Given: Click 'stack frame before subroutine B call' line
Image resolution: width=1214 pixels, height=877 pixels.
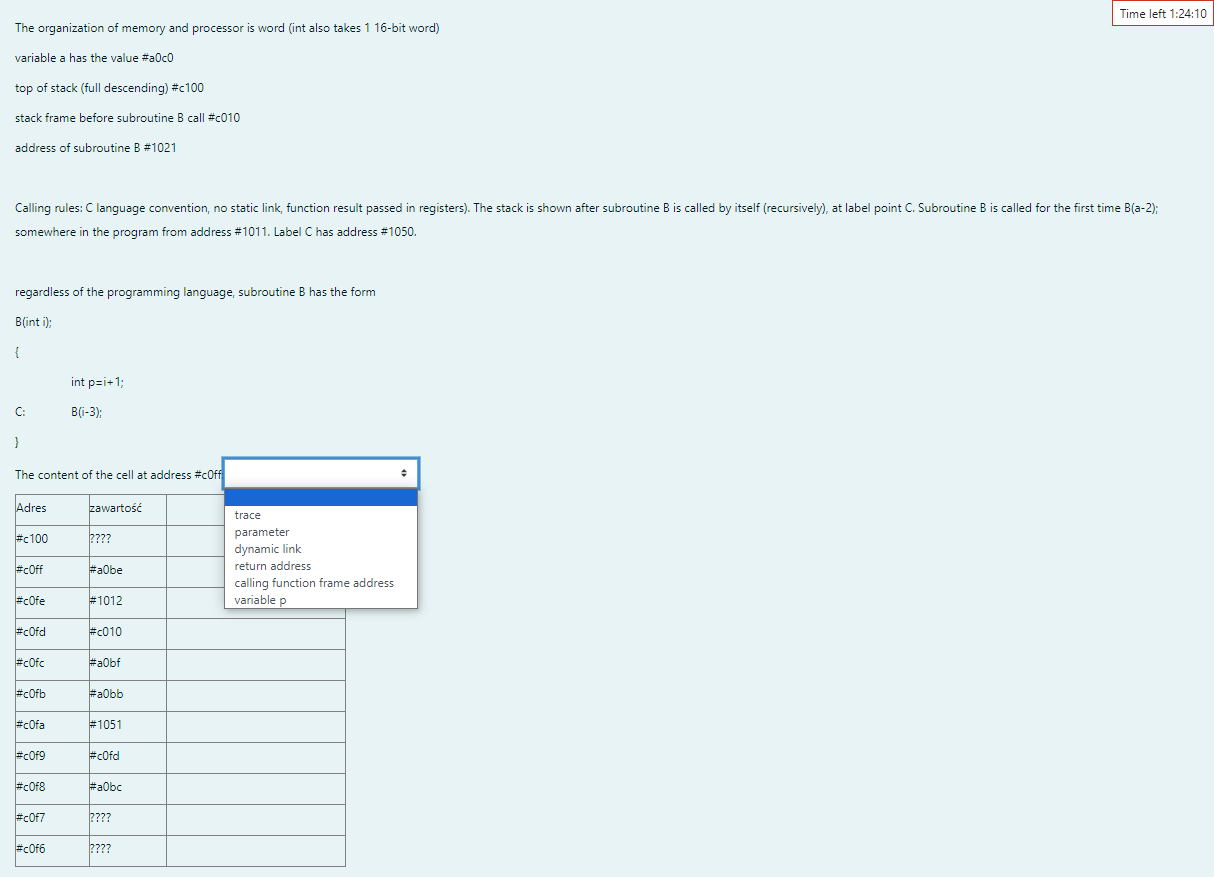Looking at the screenshot, I should click(x=128, y=118).
